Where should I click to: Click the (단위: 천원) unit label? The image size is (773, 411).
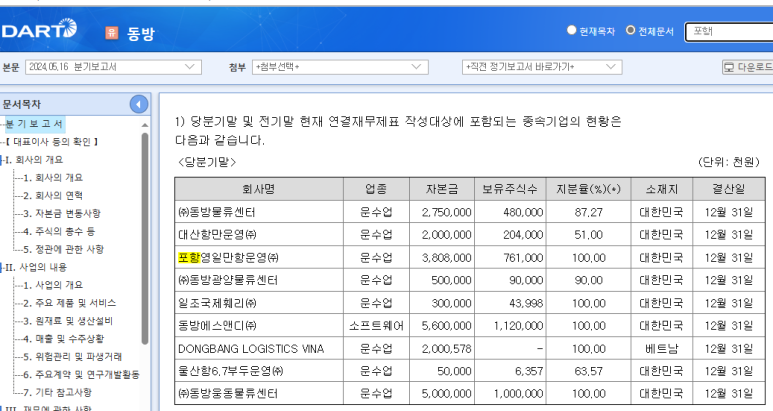729,162
